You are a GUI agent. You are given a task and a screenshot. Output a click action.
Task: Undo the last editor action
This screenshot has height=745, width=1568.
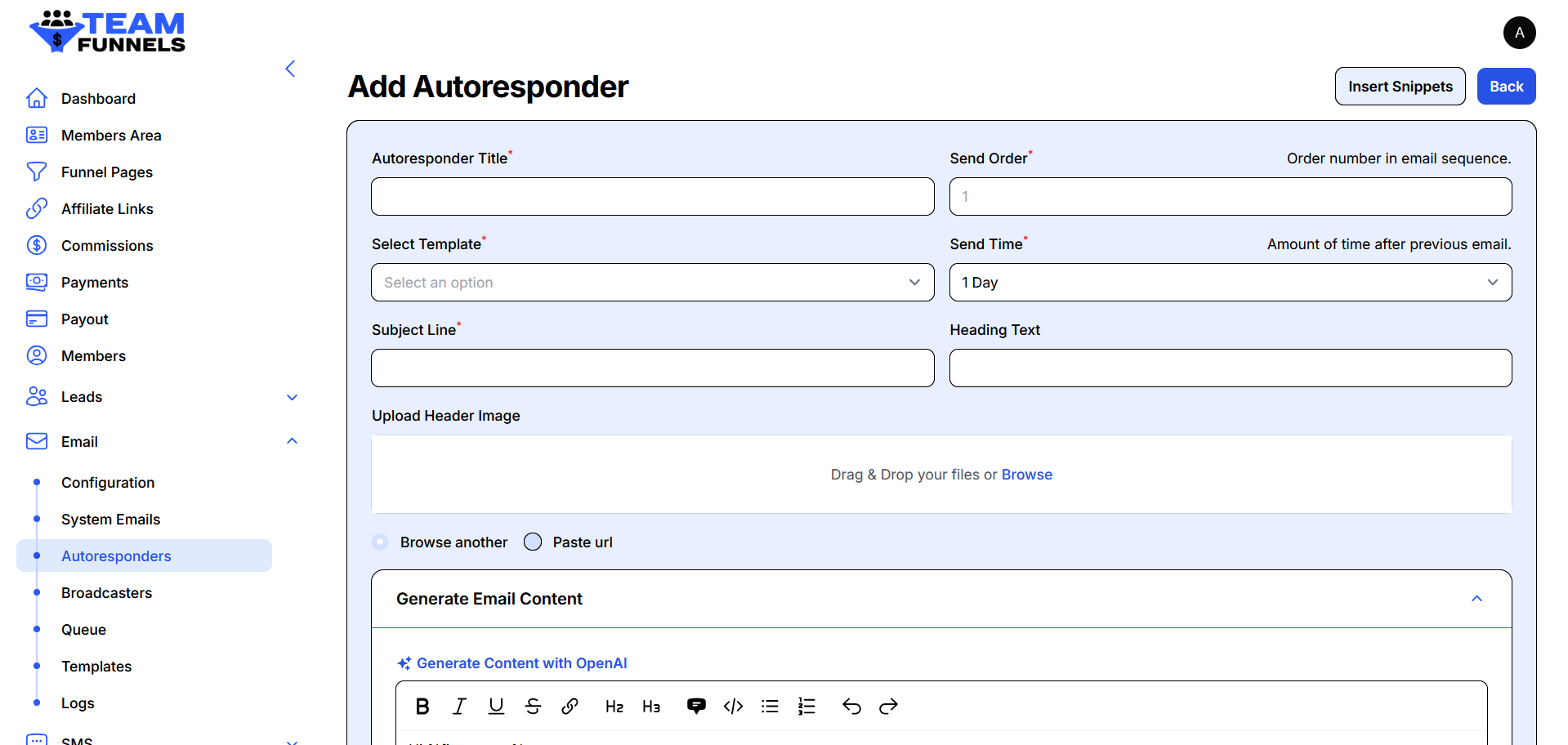tap(851, 707)
